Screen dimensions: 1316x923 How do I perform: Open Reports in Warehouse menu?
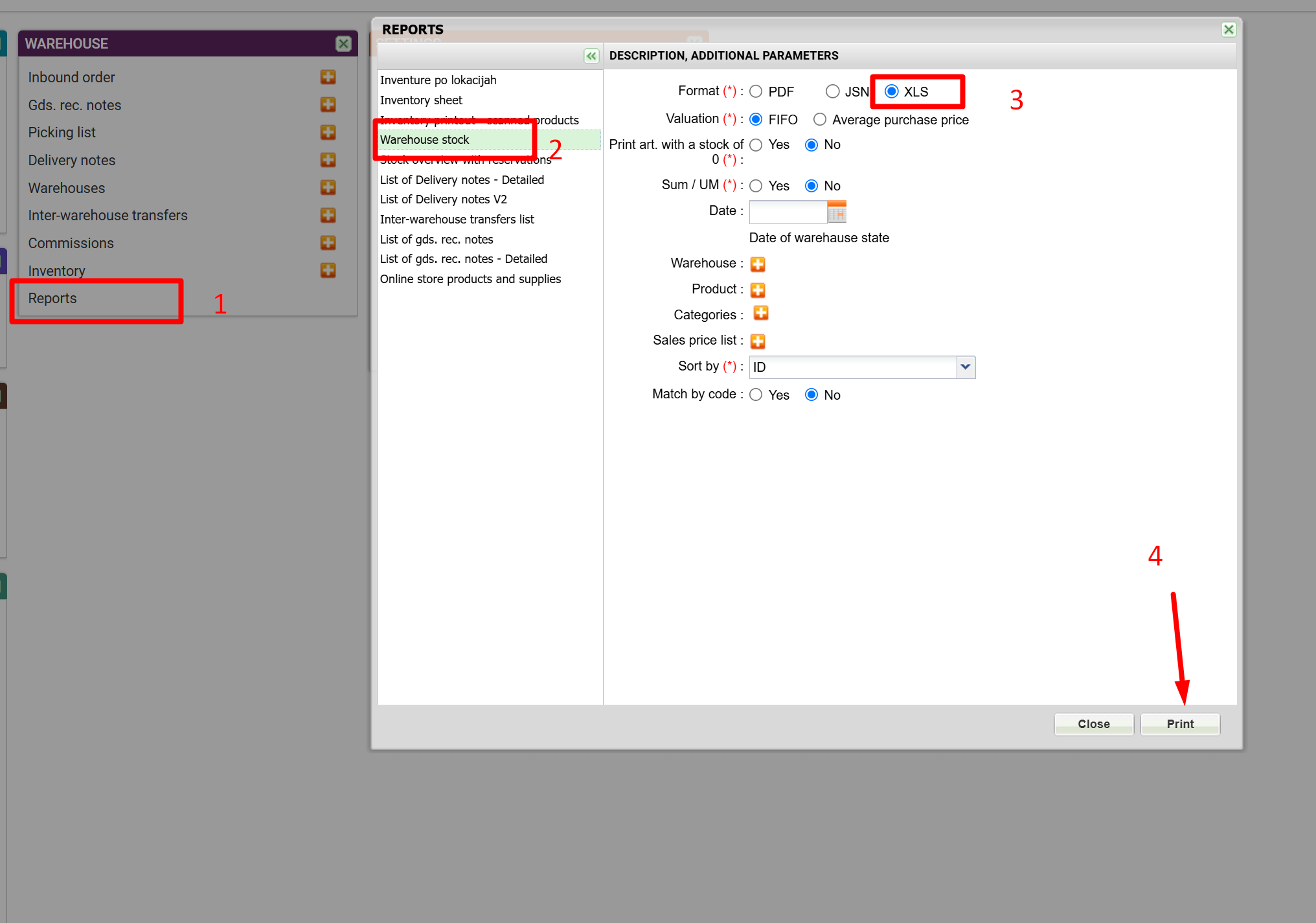coord(52,299)
